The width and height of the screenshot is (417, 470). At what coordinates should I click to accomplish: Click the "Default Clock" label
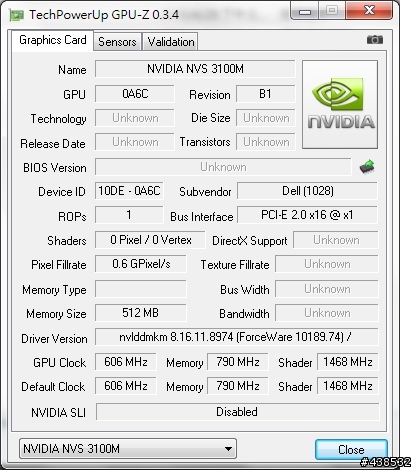53,387
